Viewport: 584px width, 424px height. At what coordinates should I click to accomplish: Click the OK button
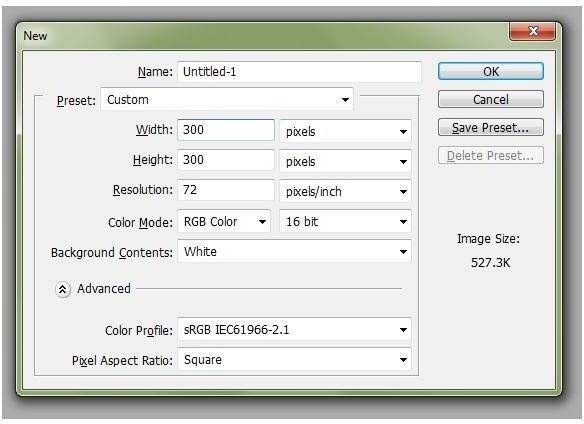[491, 71]
